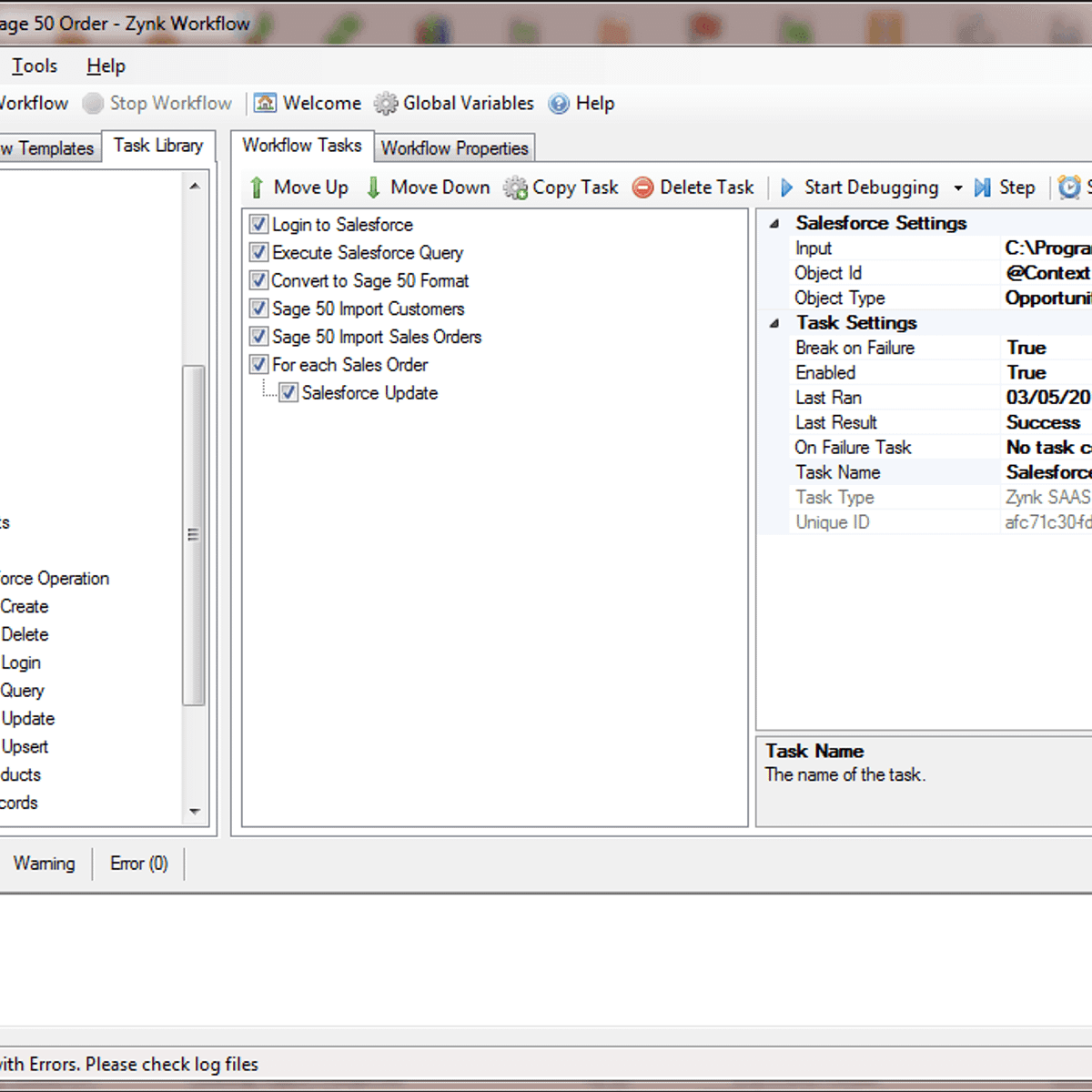
Task: Click the Step debugging icon
Action: click(x=983, y=187)
